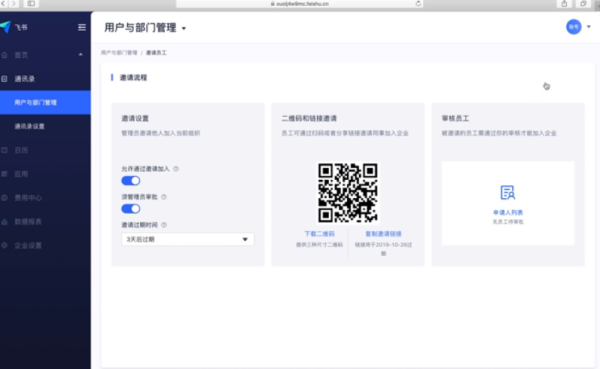Click the 提供三种尺寸二维码 caption
The width and height of the screenshot is (600, 369).
(319, 245)
